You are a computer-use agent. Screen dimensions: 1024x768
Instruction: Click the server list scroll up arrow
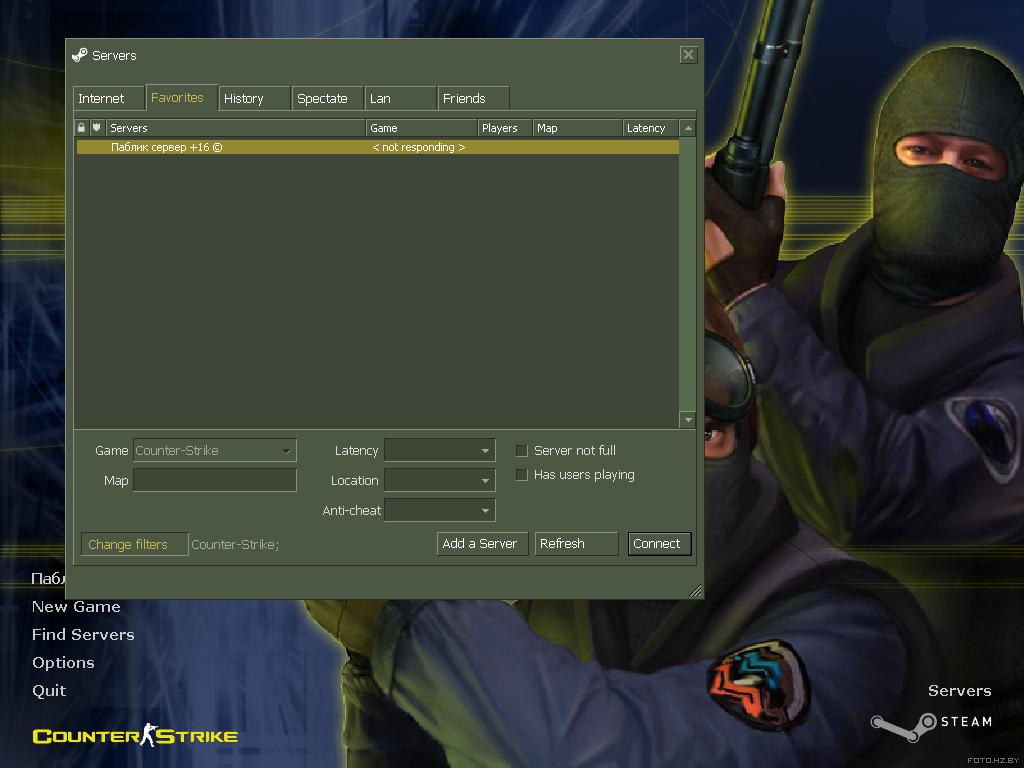click(x=688, y=128)
